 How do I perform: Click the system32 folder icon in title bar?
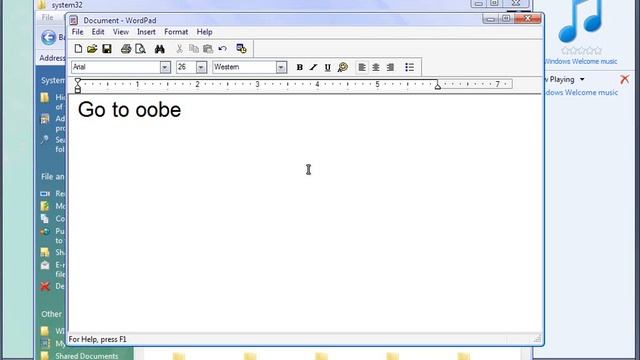click(x=42, y=5)
